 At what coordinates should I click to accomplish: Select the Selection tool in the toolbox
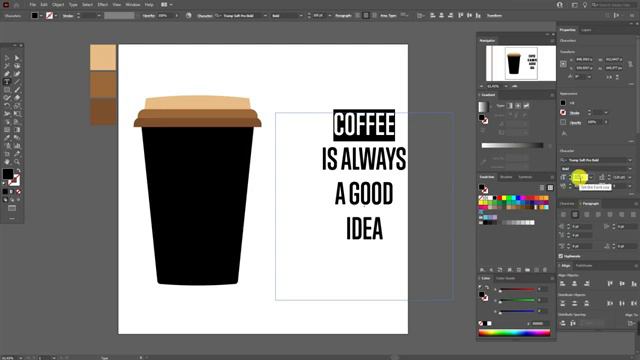(7, 58)
